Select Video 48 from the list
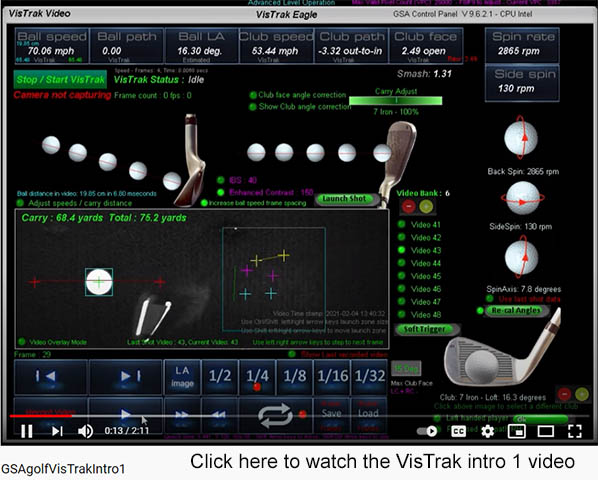The height and width of the screenshot is (480, 598). coord(419,315)
